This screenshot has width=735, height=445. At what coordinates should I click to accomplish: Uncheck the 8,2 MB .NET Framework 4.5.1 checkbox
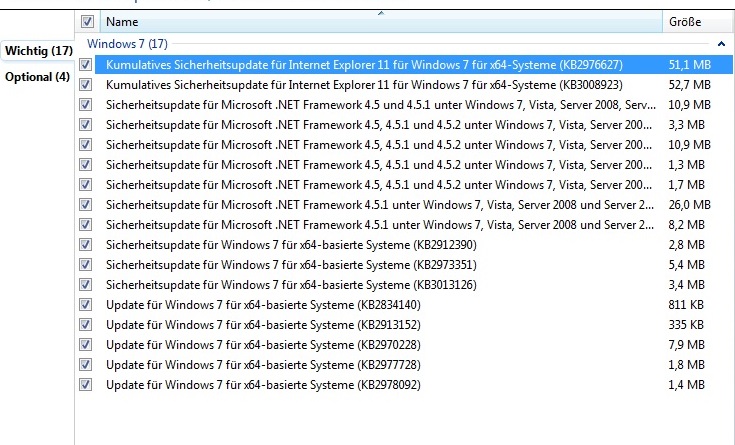(x=85, y=225)
